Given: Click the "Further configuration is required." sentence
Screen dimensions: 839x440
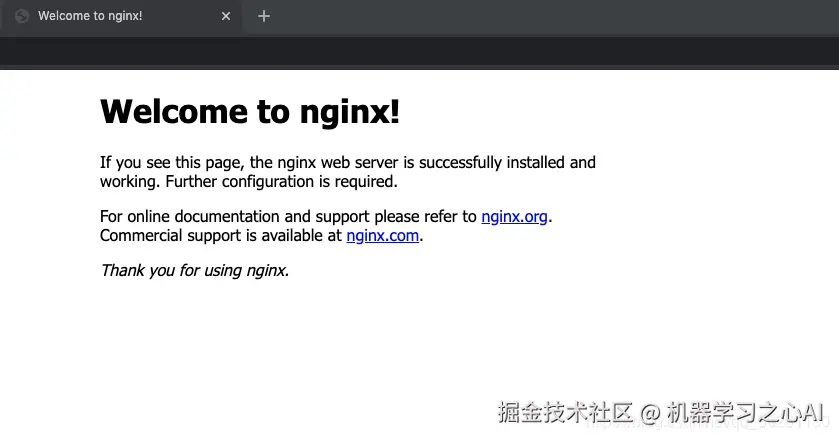Looking at the screenshot, I should click(x=281, y=182).
